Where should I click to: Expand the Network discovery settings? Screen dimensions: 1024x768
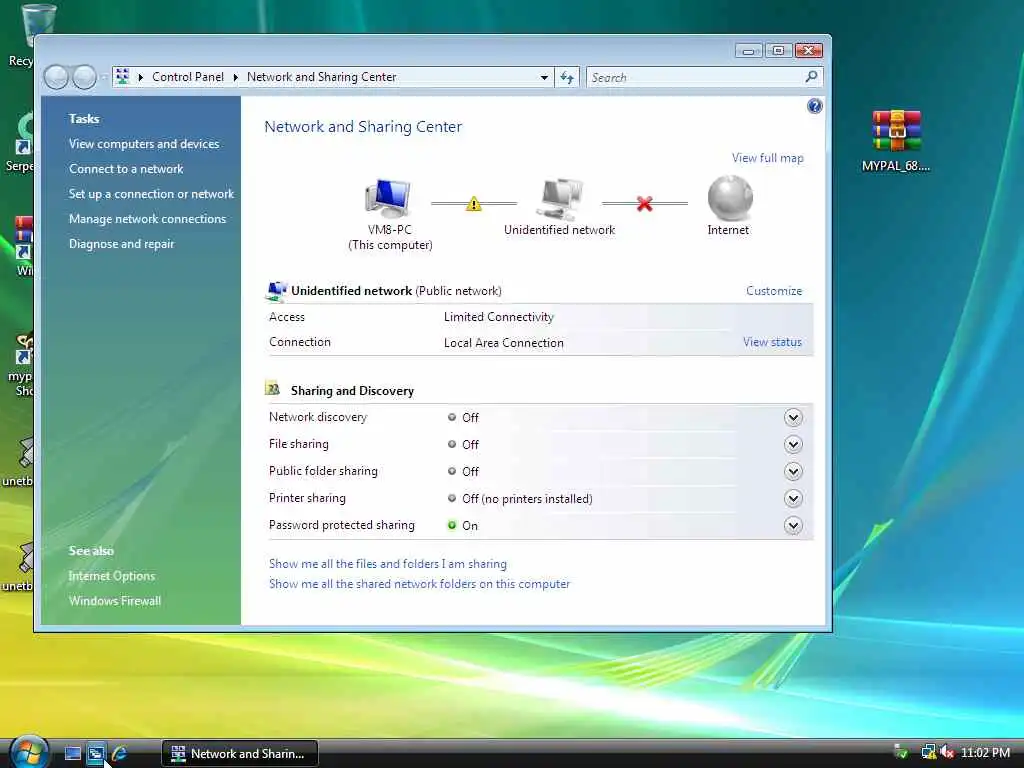[x=793, y=417]
